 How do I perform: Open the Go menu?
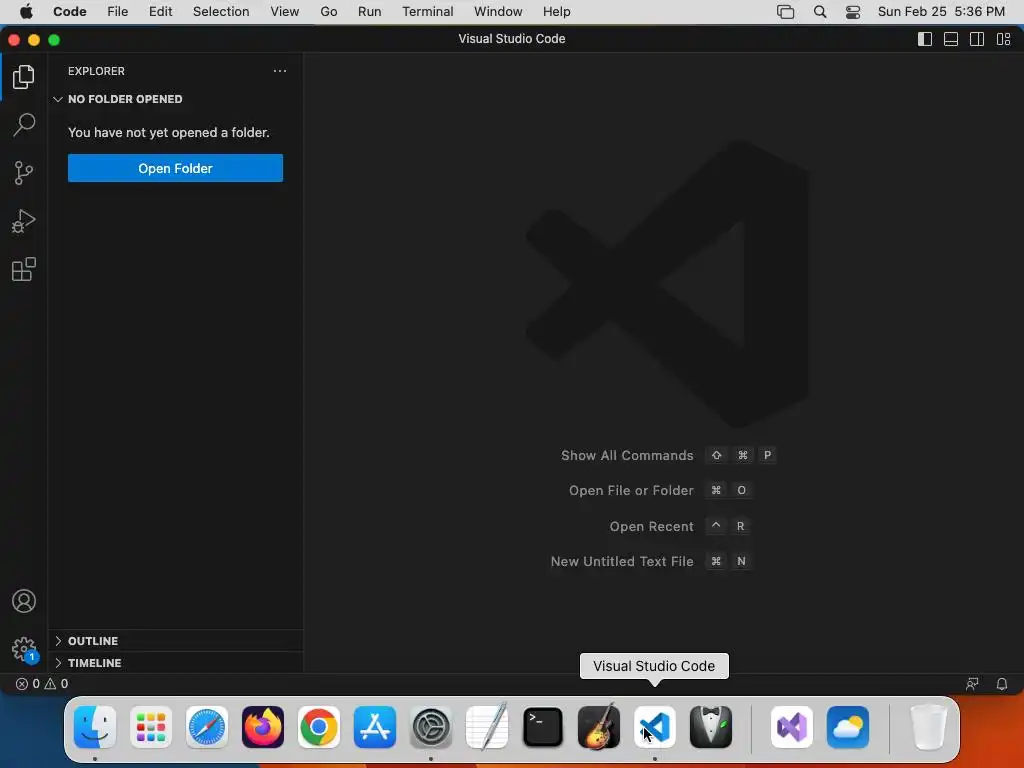[328, 12]
